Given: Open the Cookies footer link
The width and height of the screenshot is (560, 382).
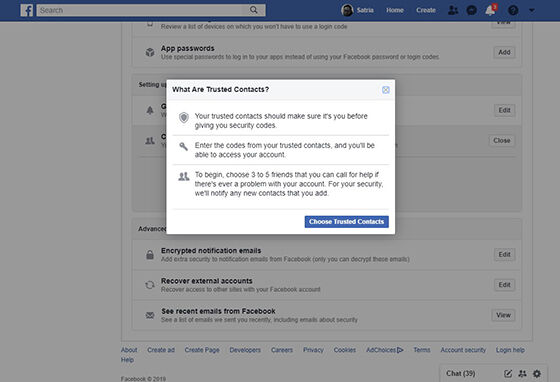Looking at the screenshot, I should pyautogui.click(x=345, y=350).
